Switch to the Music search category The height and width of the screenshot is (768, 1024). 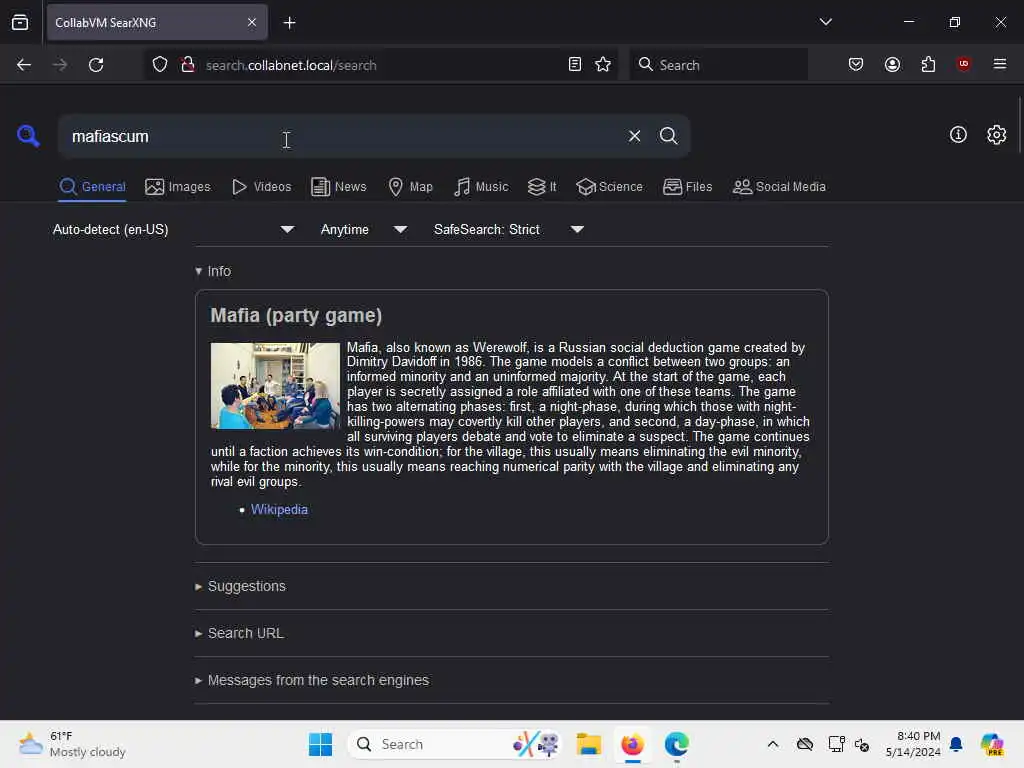coord(481,187)
